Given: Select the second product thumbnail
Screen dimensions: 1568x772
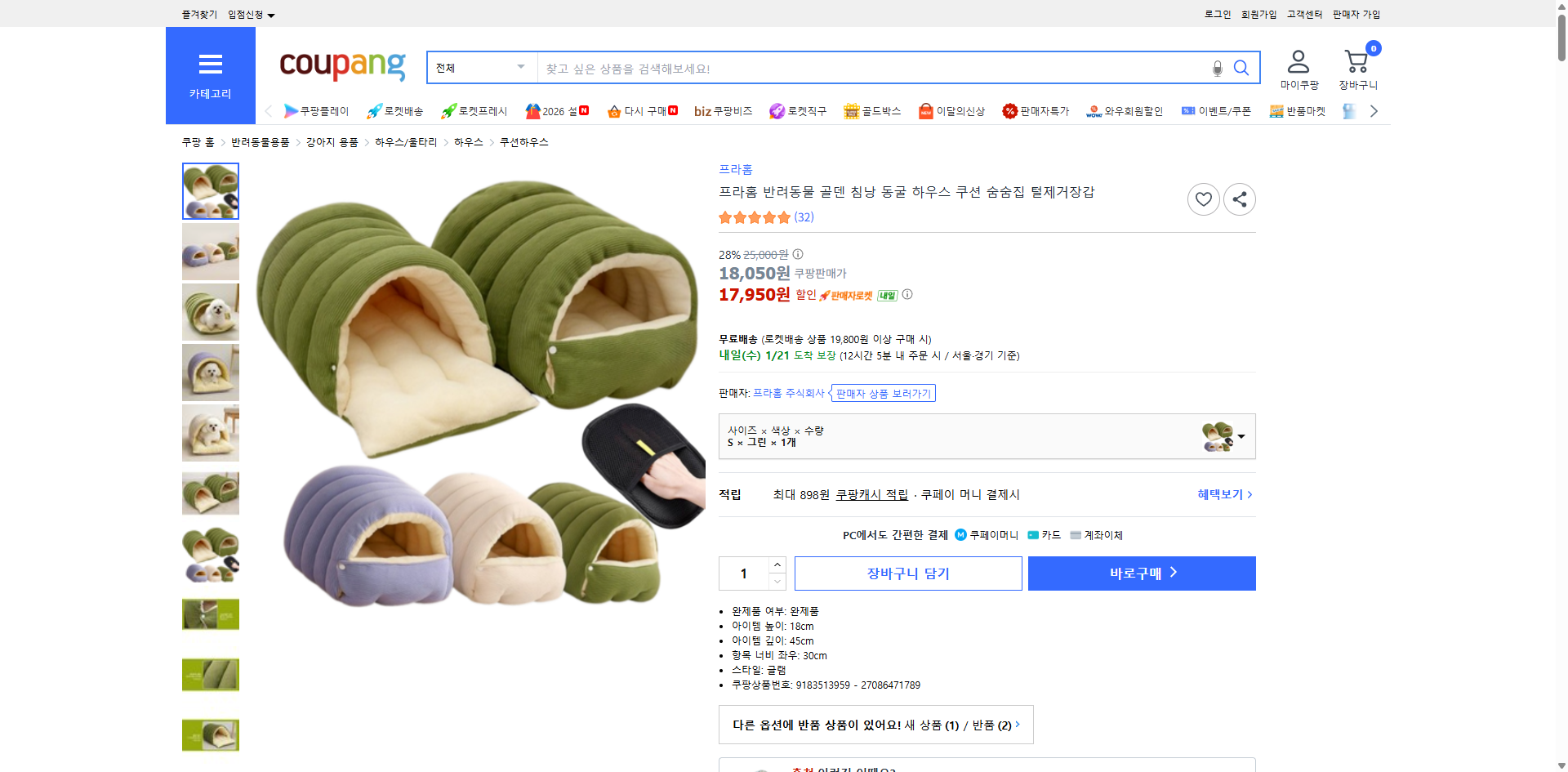Looking at the screenshot, I should (x=210, y=252).
